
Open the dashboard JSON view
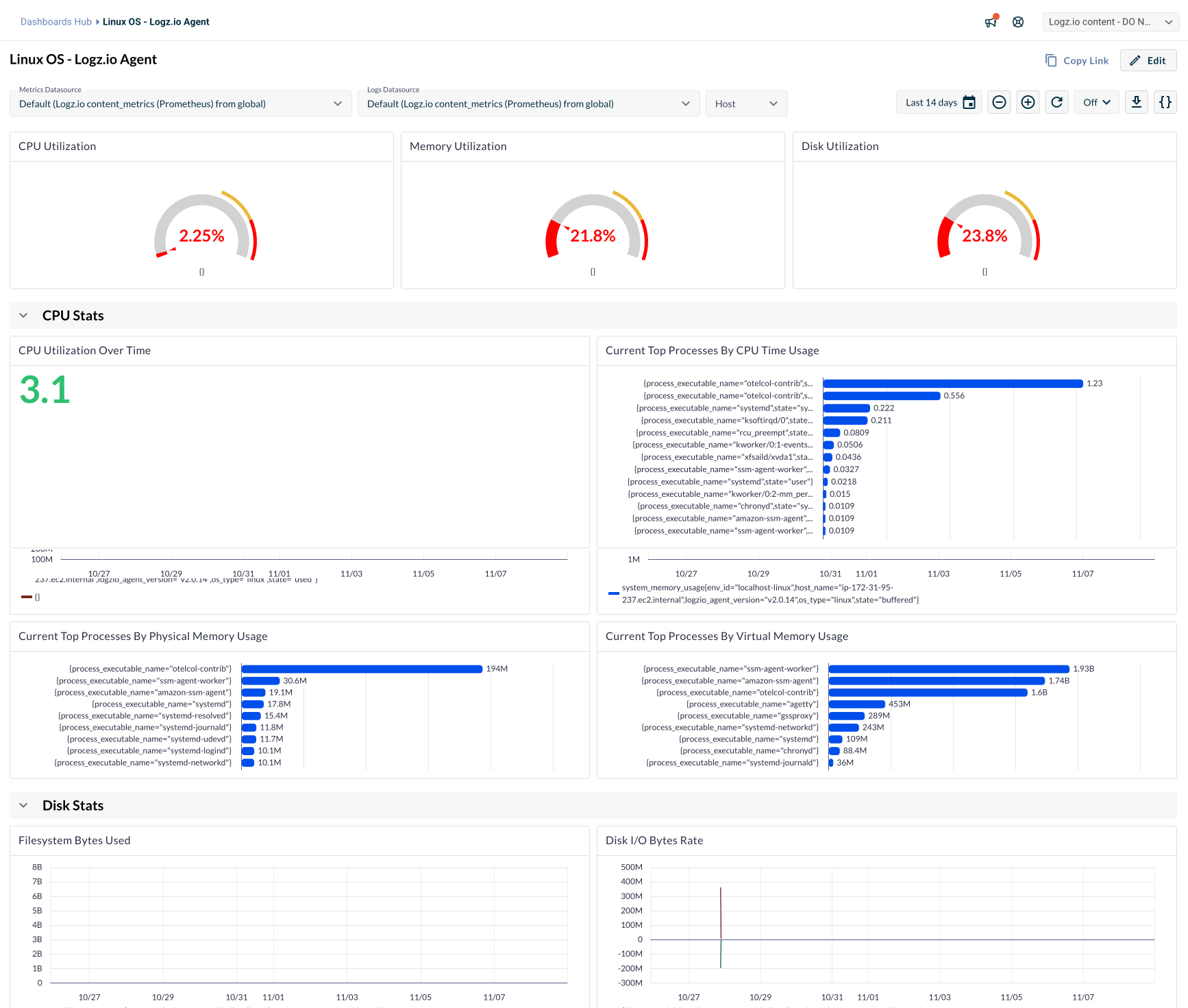[1165, 102]
